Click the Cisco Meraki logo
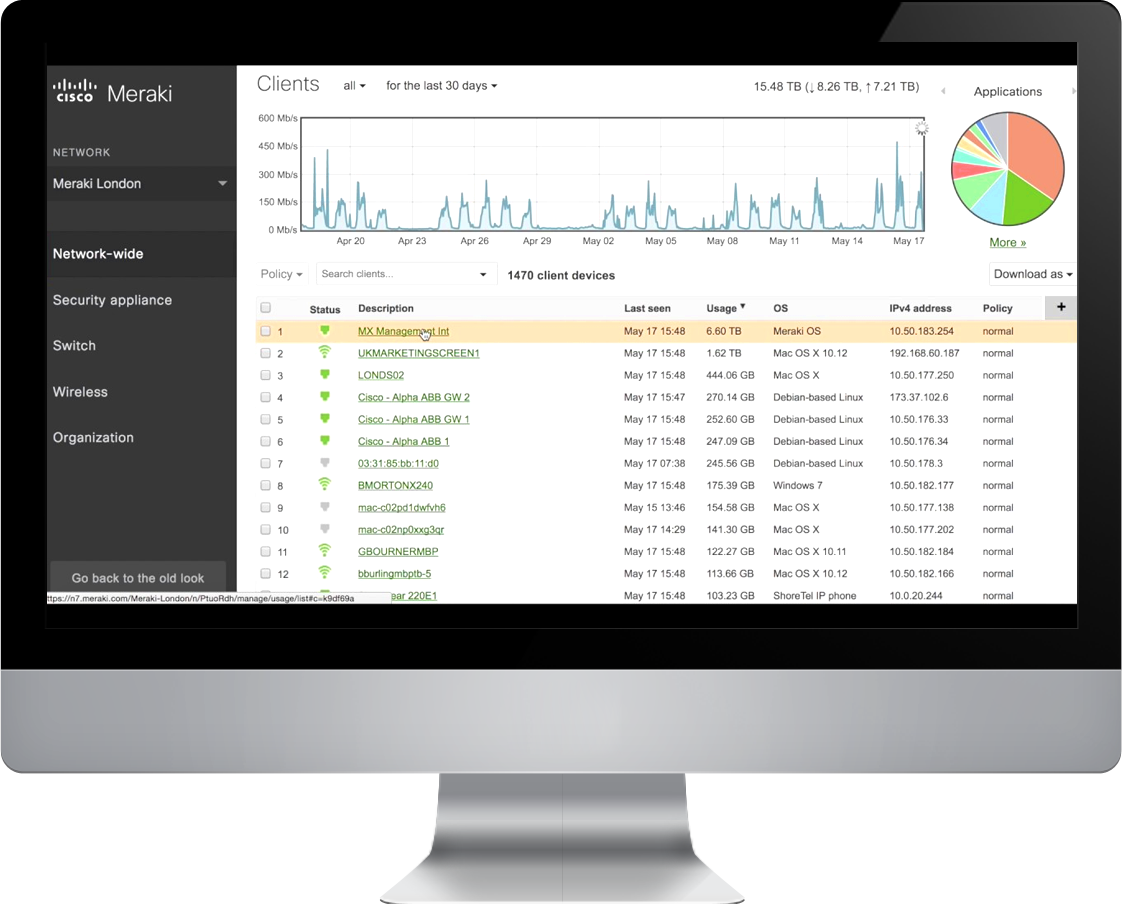 [x=112, y=92]
